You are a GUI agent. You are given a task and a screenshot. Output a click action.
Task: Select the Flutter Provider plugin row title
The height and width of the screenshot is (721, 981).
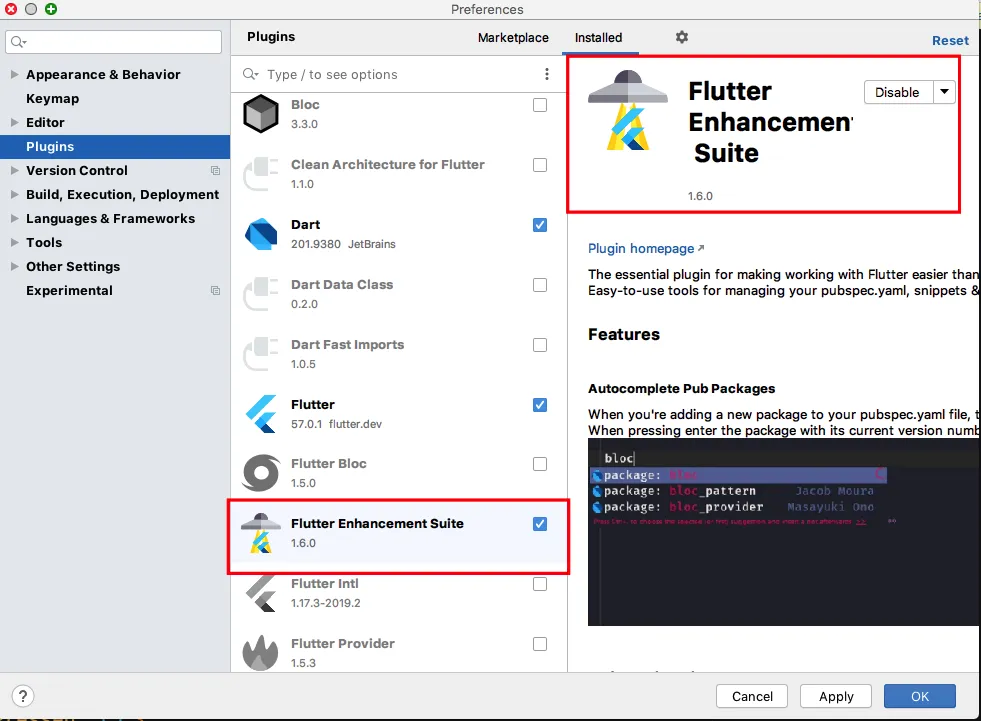342,643
